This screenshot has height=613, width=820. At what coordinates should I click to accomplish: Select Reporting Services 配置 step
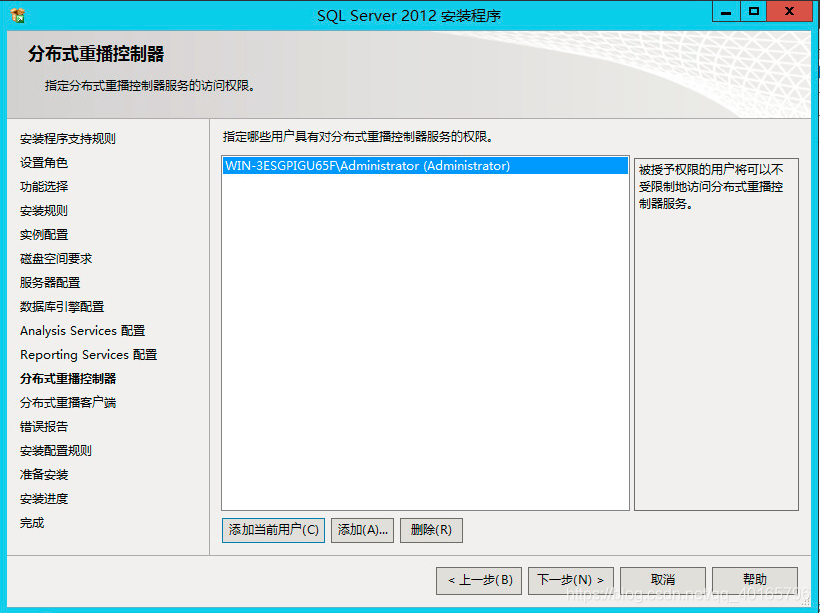point(88,355)
